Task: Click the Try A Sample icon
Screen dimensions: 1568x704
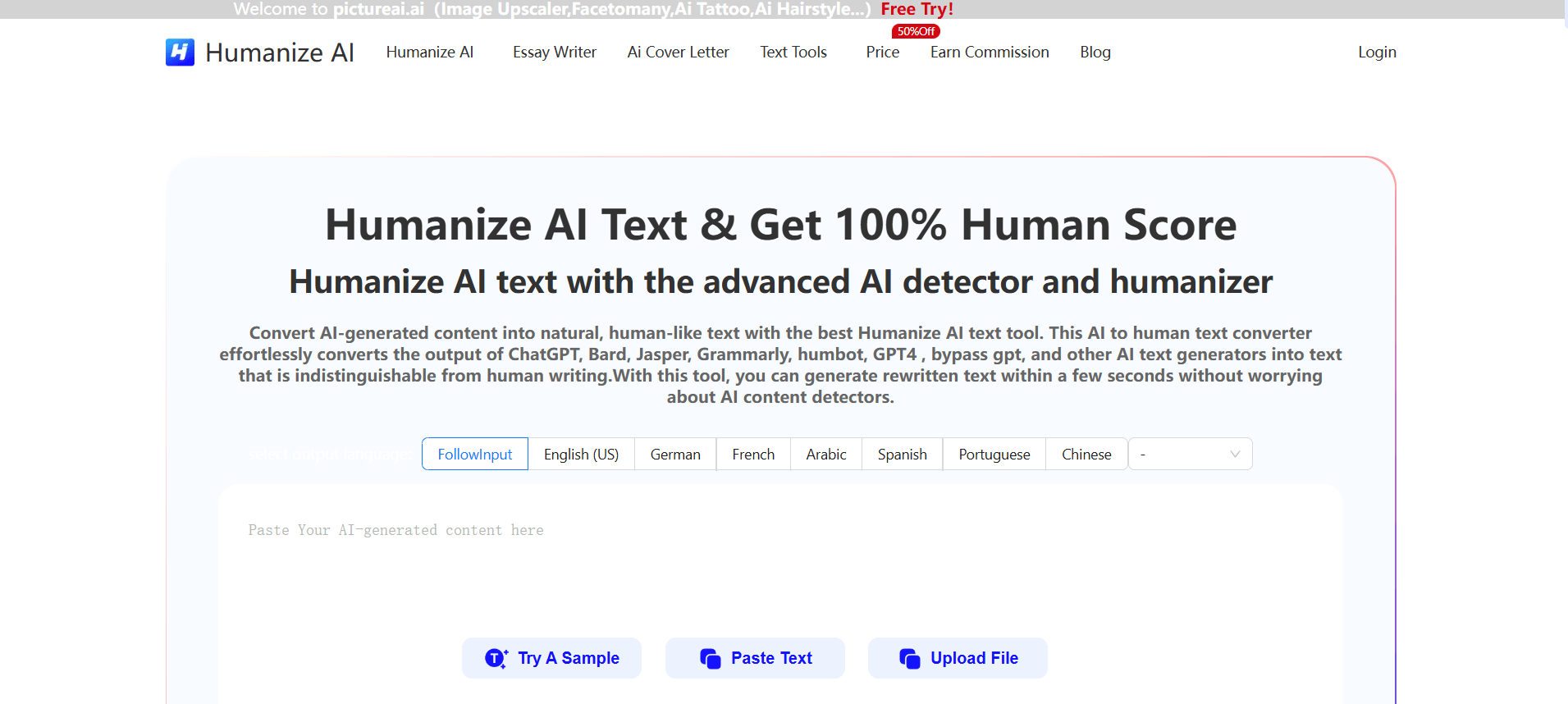Action: tap(496, 658)
